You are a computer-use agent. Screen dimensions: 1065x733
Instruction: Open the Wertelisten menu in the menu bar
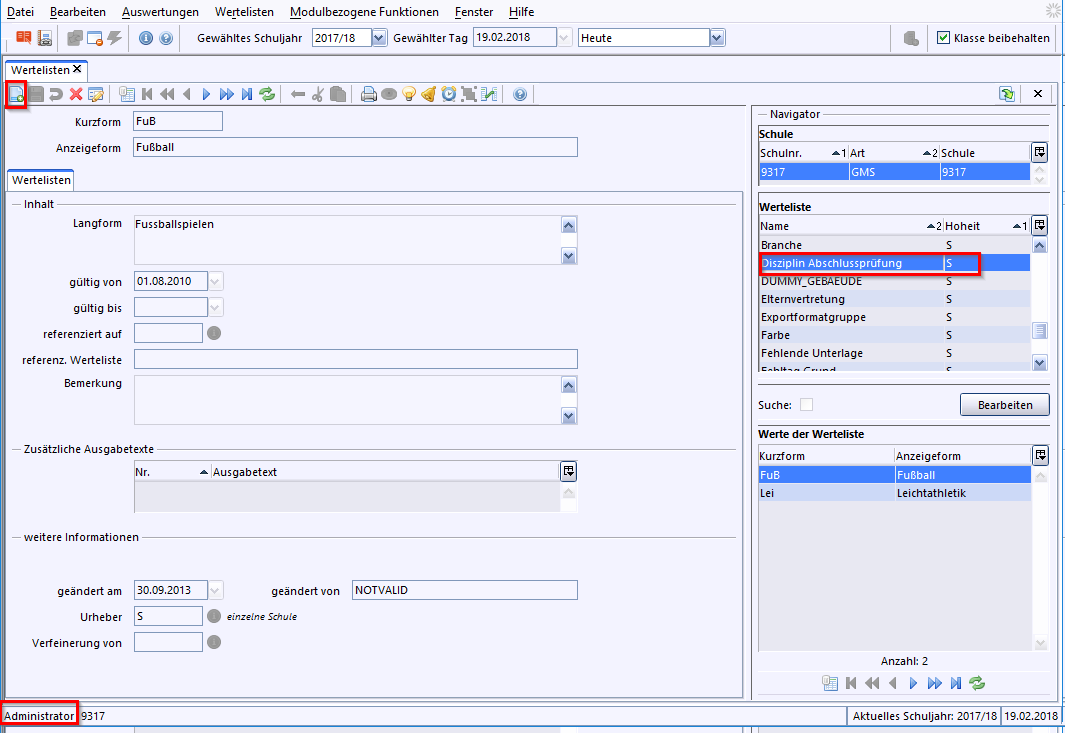point(245,12)
